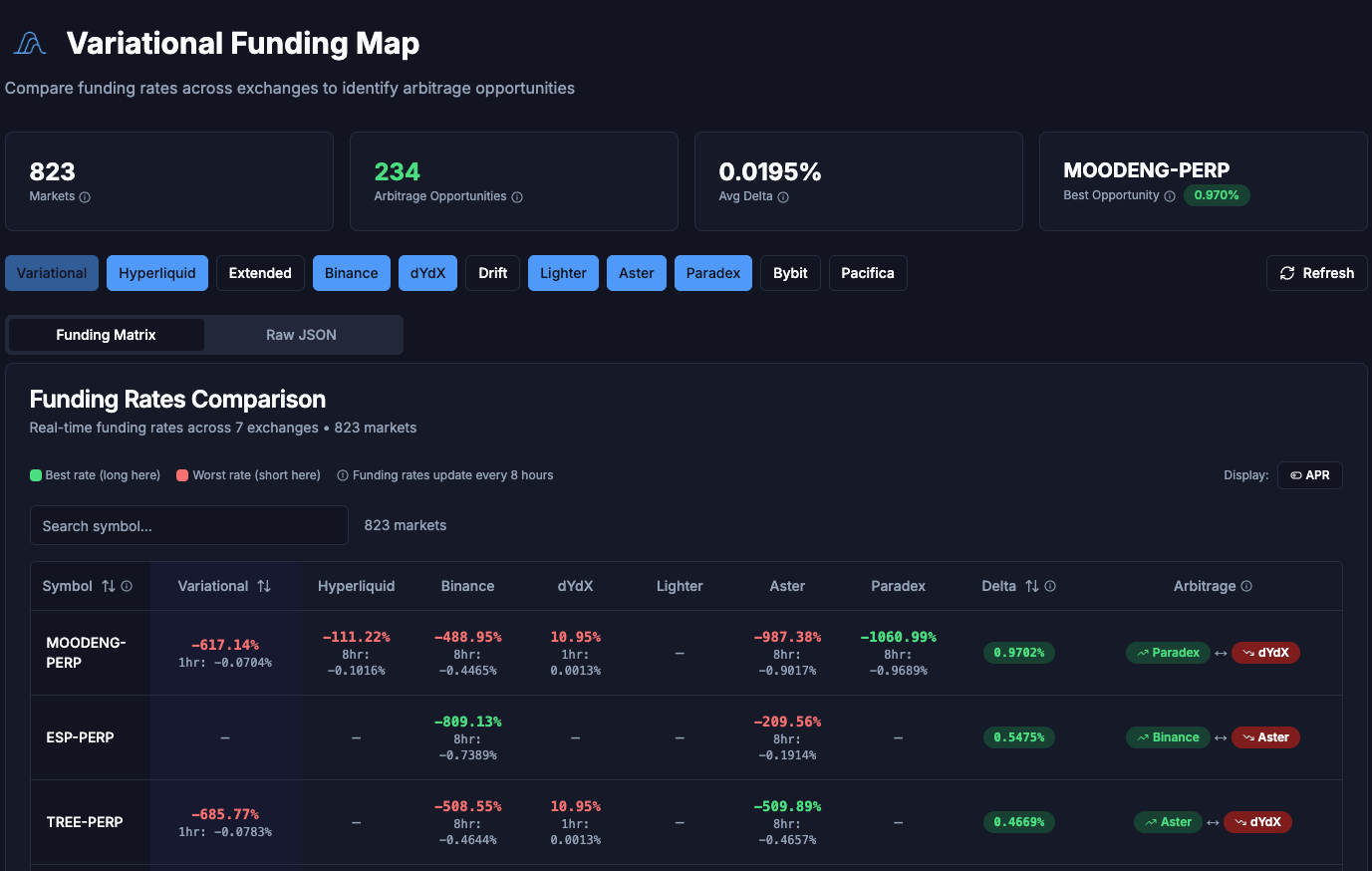Screen dimensions: 1372x871
Task: Click the info icon in the Arbitrage header
Action: 1246,586
